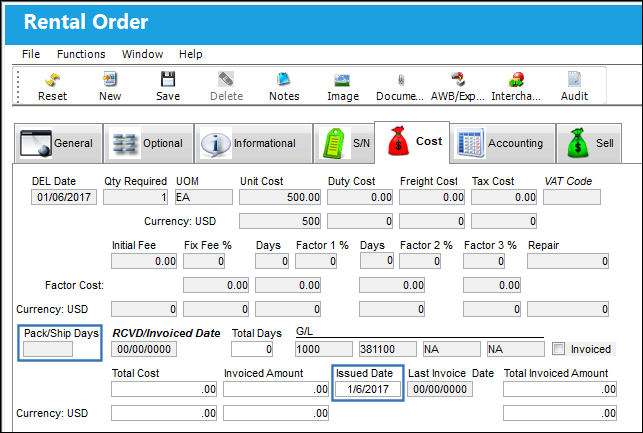Open the File menu
Screen dimensions: 643x433
click(x=31, y=54)
